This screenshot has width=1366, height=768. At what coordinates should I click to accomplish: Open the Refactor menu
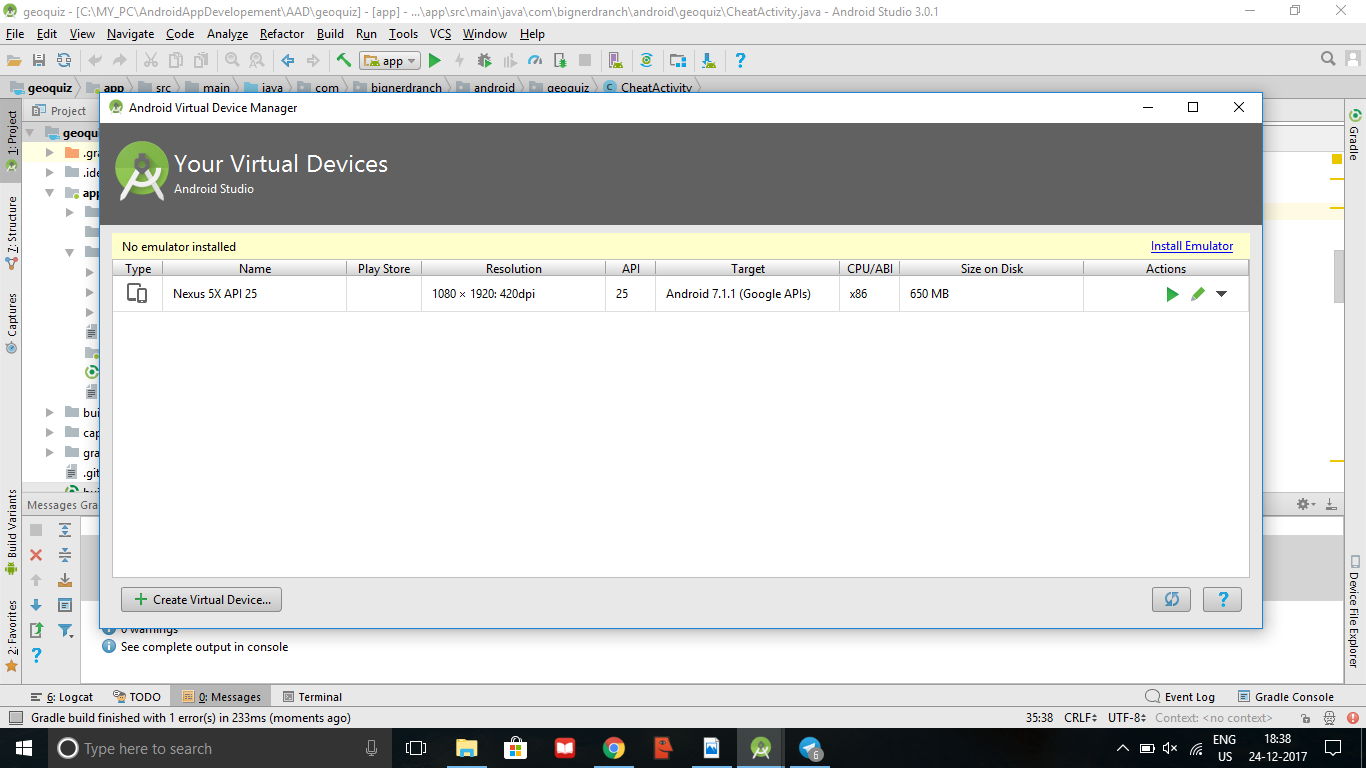282,34
